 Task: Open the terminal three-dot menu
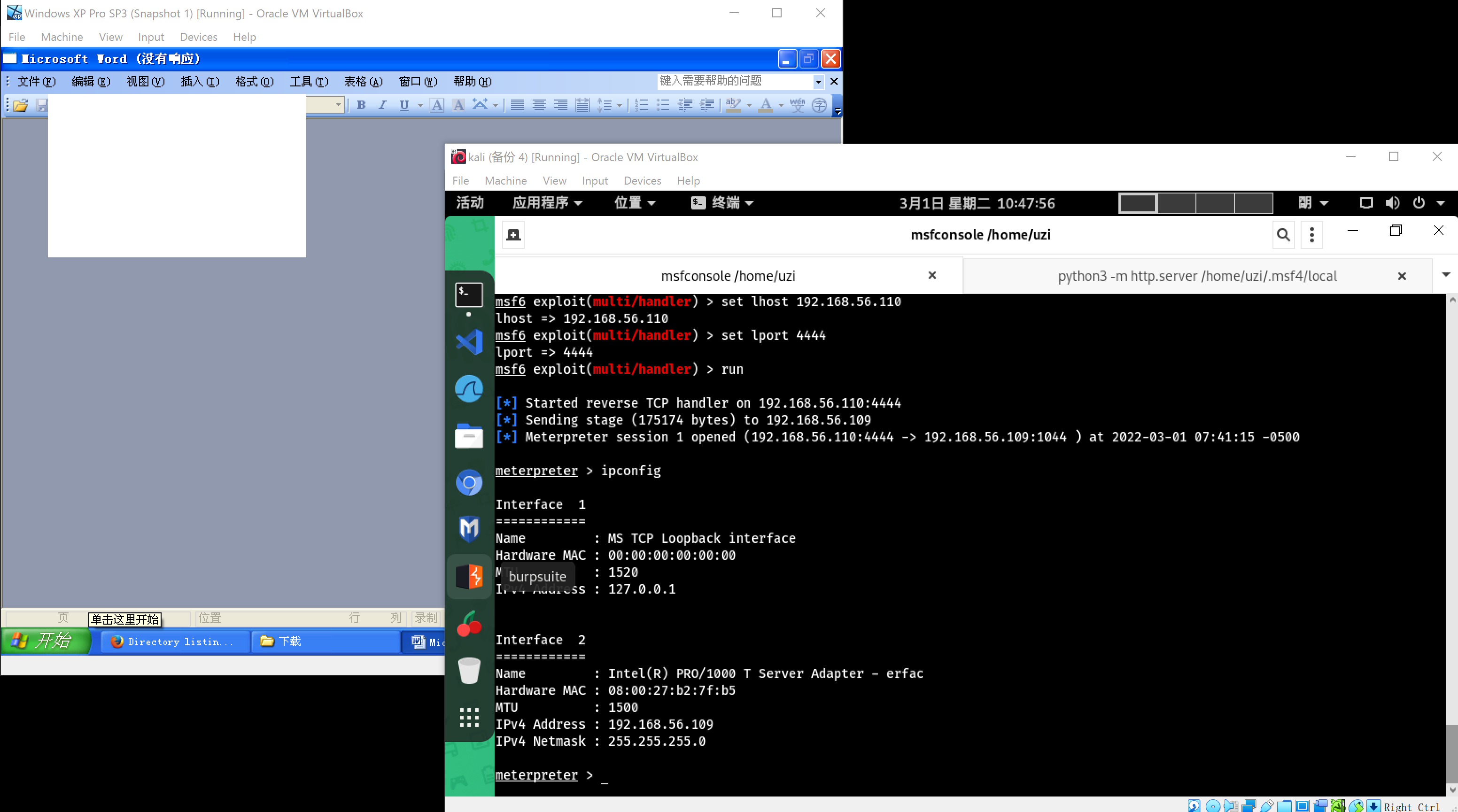tap(1311, 234)
